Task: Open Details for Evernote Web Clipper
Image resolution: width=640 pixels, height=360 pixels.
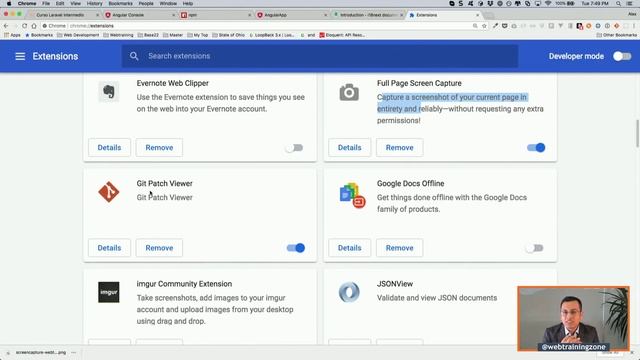Action: [x=109, y=148]
